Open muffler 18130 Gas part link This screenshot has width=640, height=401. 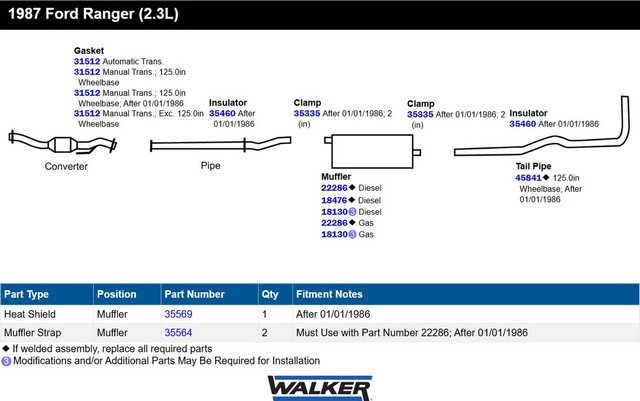[334, 234]
